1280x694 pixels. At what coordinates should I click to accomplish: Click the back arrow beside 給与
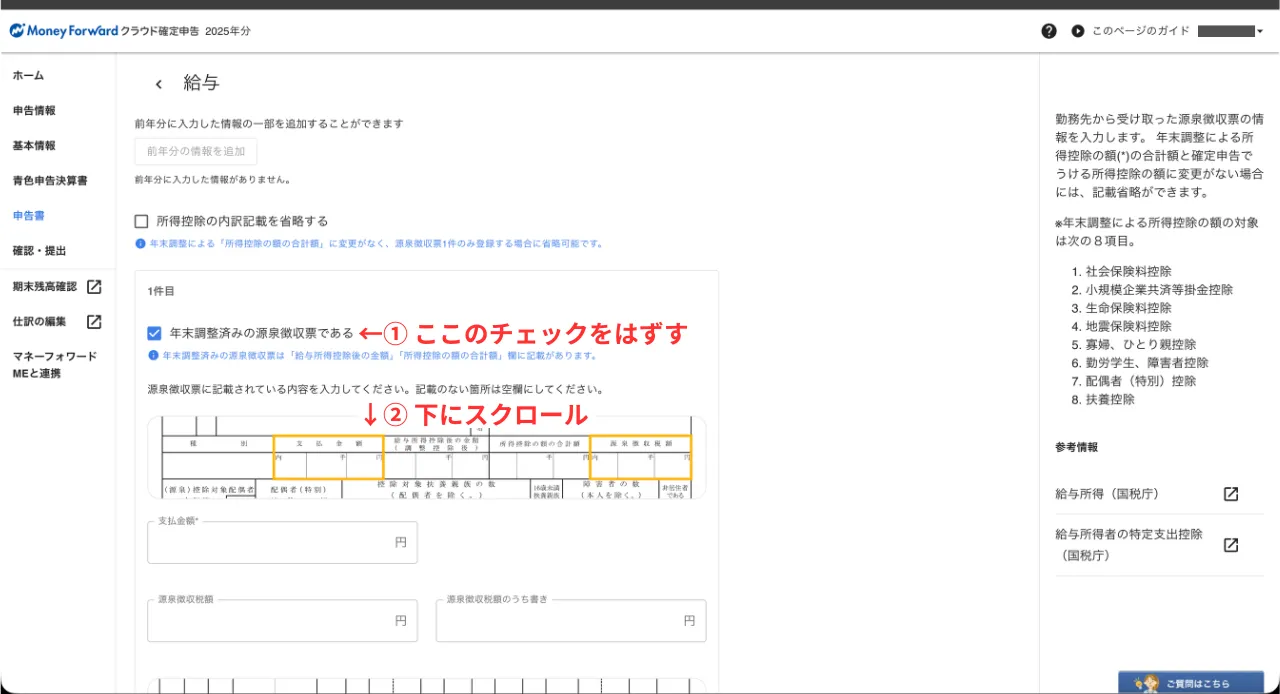tap(158, 84)
